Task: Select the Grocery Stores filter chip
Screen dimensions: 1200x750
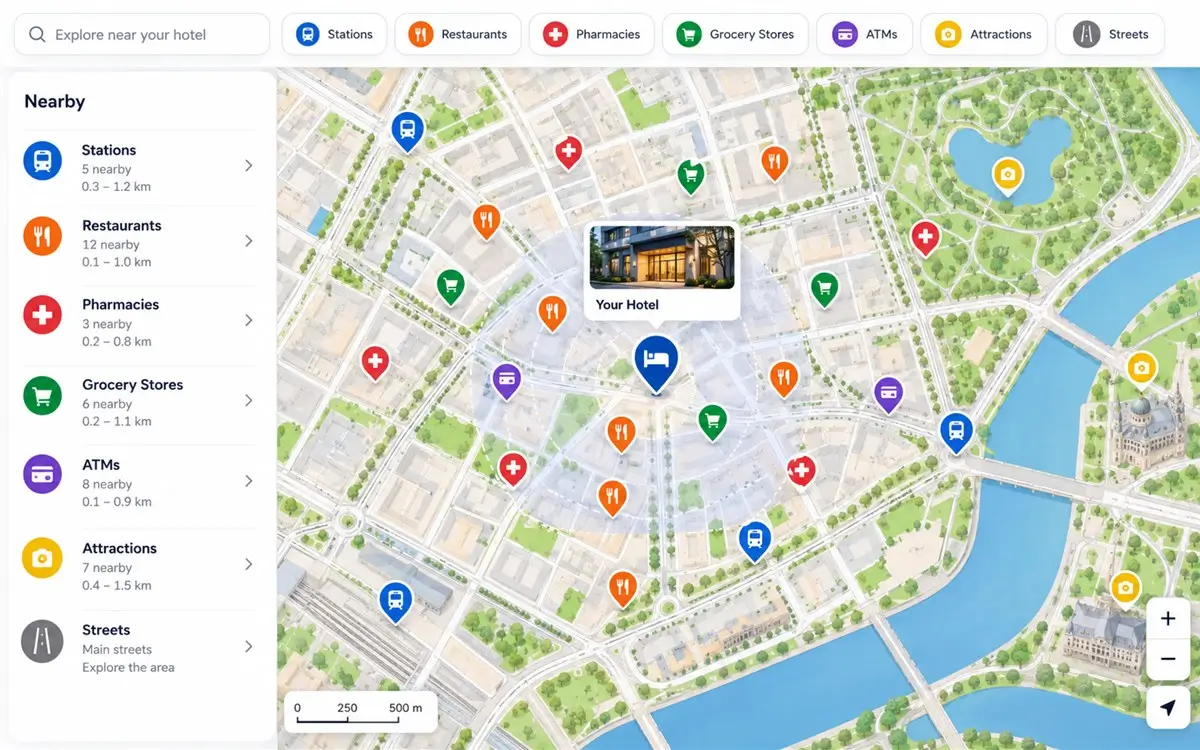Action: point(735,34)
